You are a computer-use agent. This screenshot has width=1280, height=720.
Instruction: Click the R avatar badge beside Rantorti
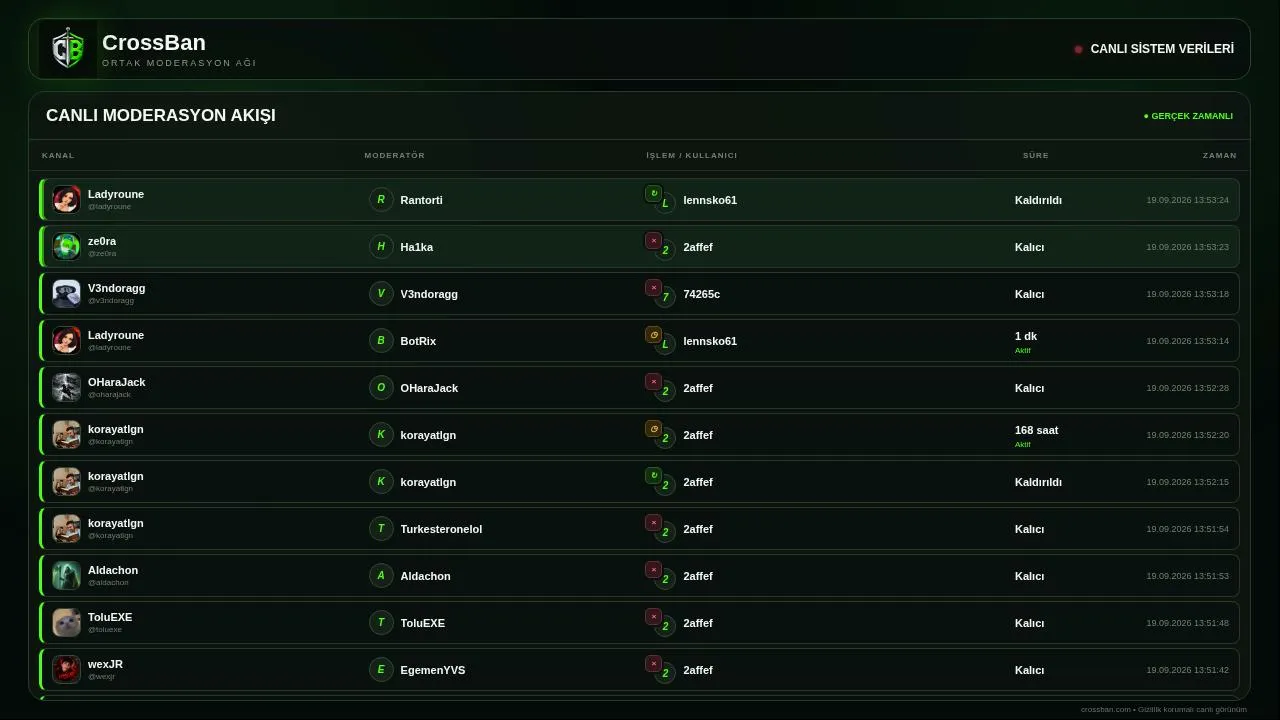pos(381,200)
